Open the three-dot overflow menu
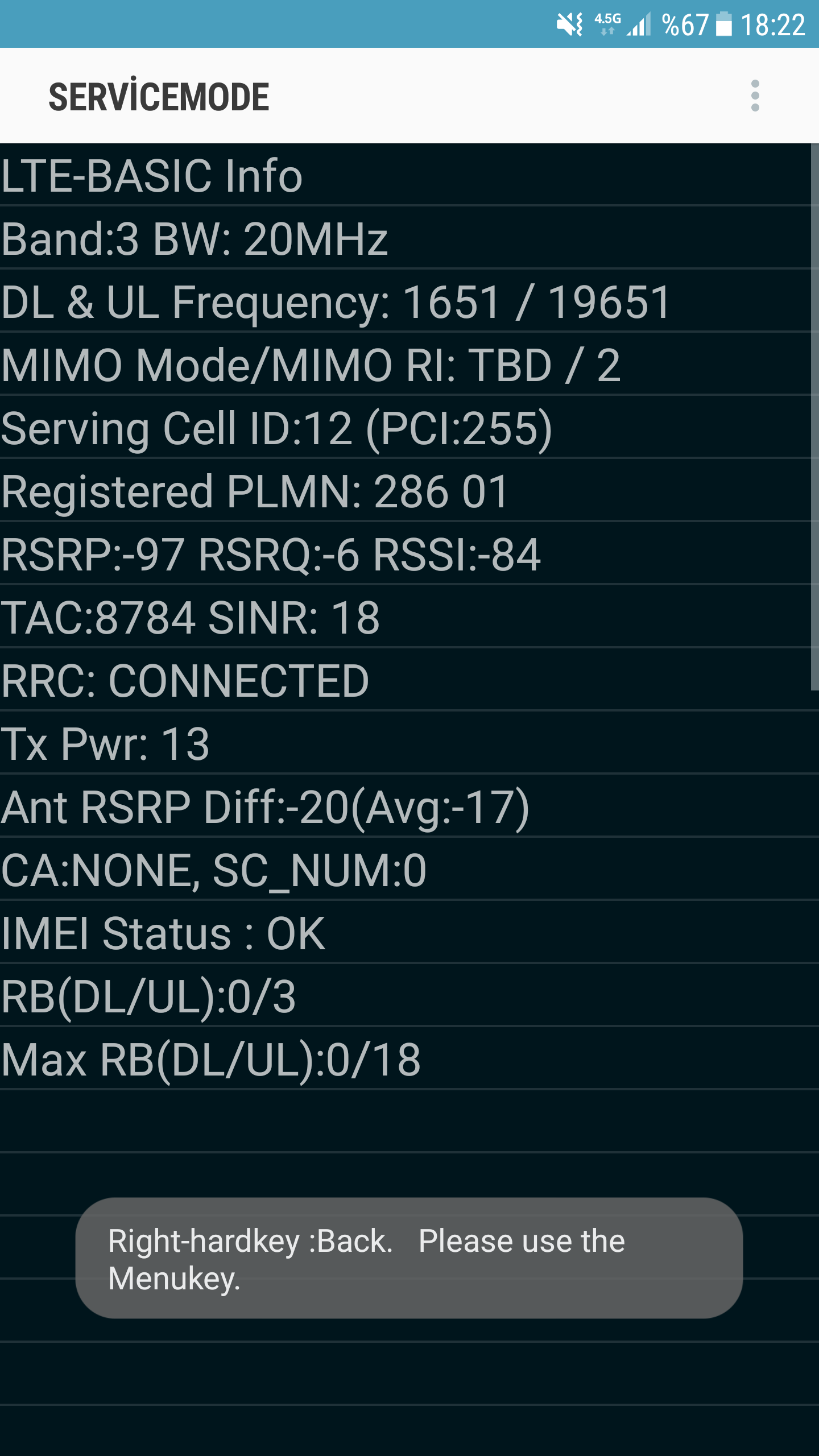 point(755,96)
